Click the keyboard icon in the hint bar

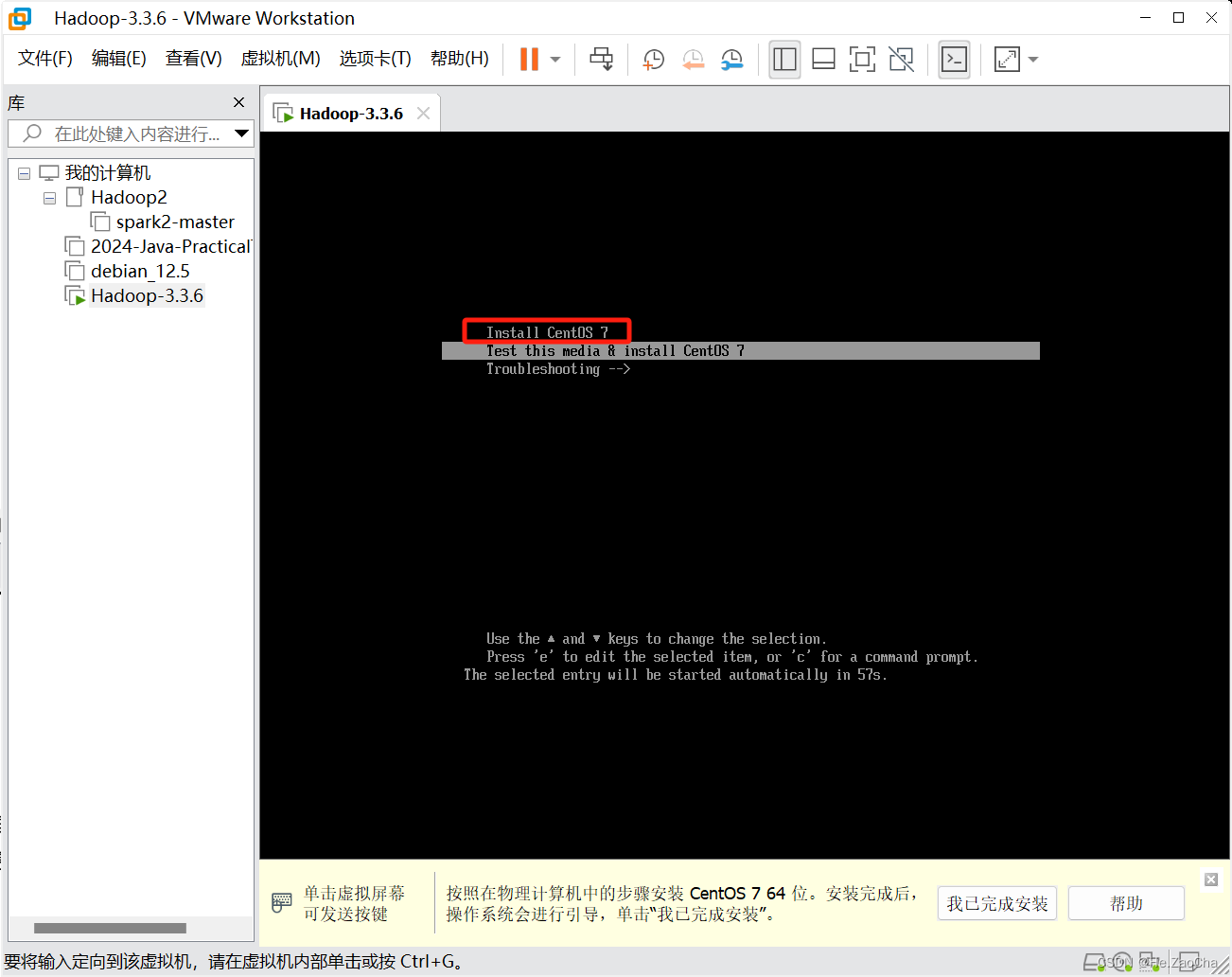point(282,902)
